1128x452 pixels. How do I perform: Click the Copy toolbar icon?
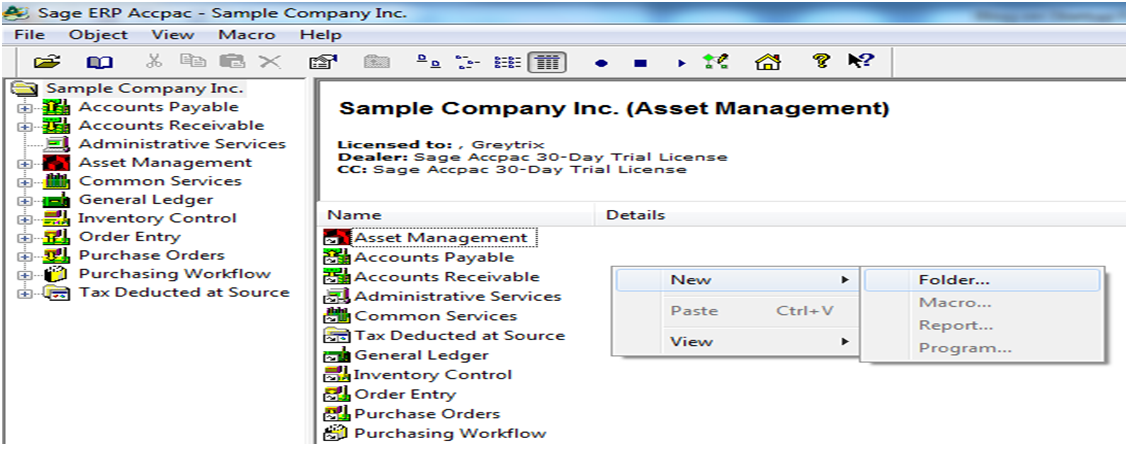pos(192,62)
